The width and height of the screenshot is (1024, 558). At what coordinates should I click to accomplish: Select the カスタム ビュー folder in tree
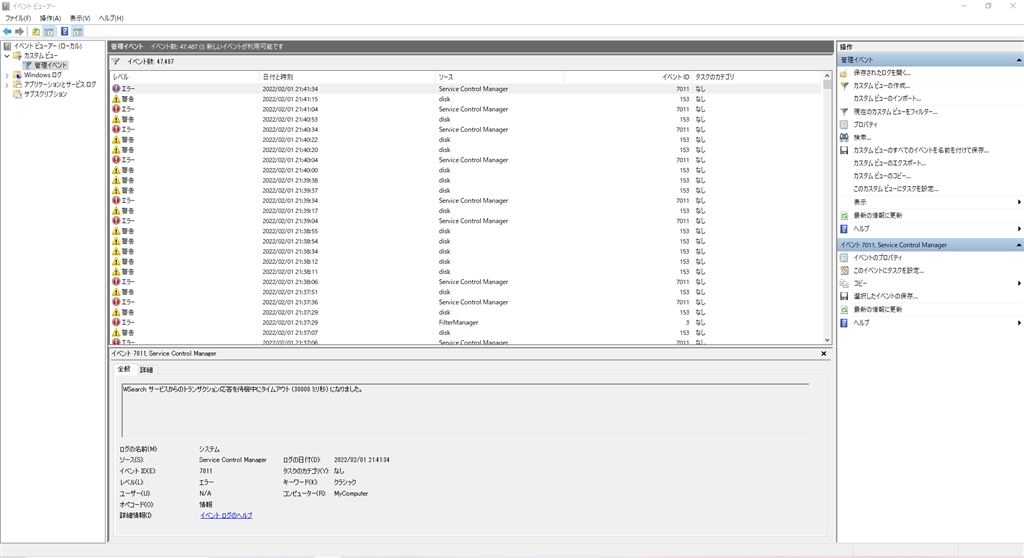40,56
